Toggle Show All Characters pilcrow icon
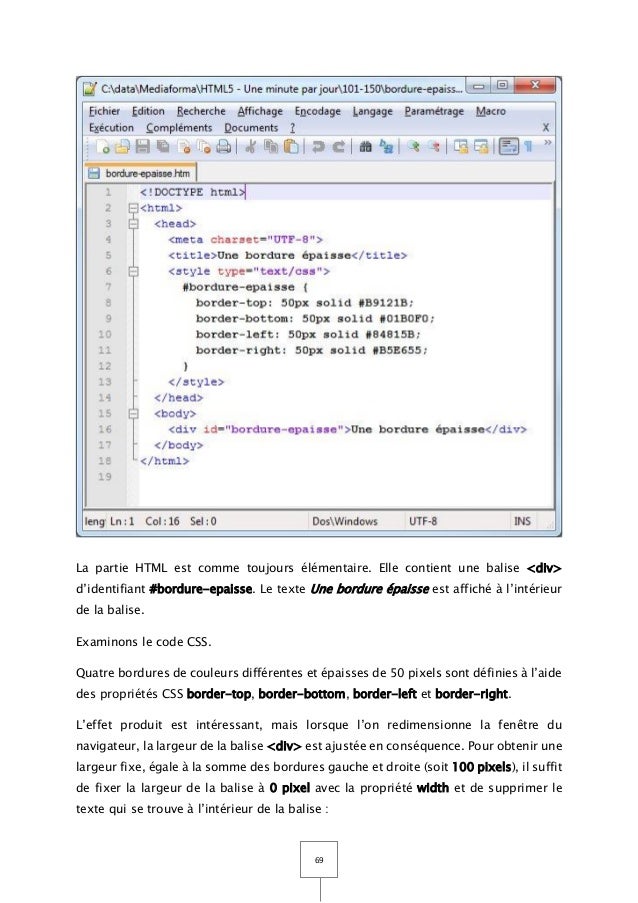The width and height of the screenshot is (638, 903). (528, 147)
